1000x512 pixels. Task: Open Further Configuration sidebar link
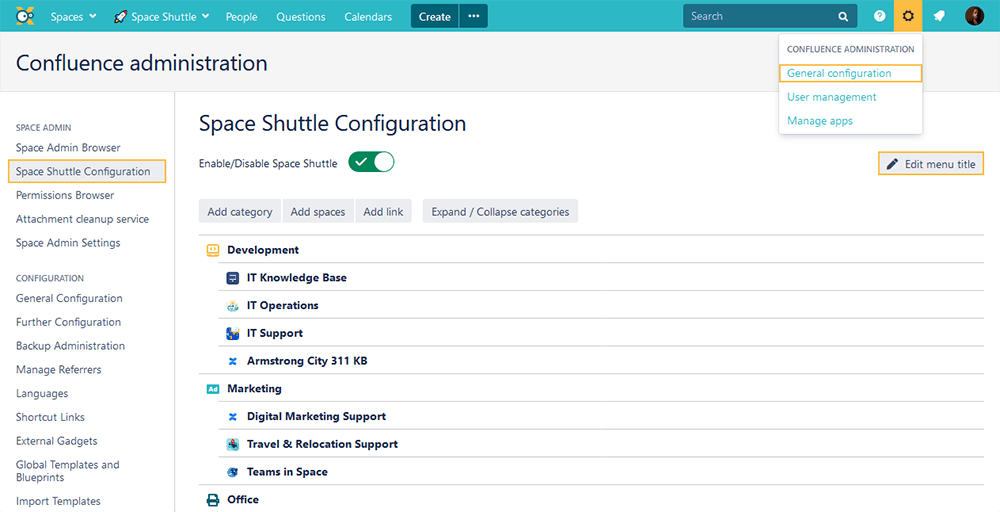68,322
